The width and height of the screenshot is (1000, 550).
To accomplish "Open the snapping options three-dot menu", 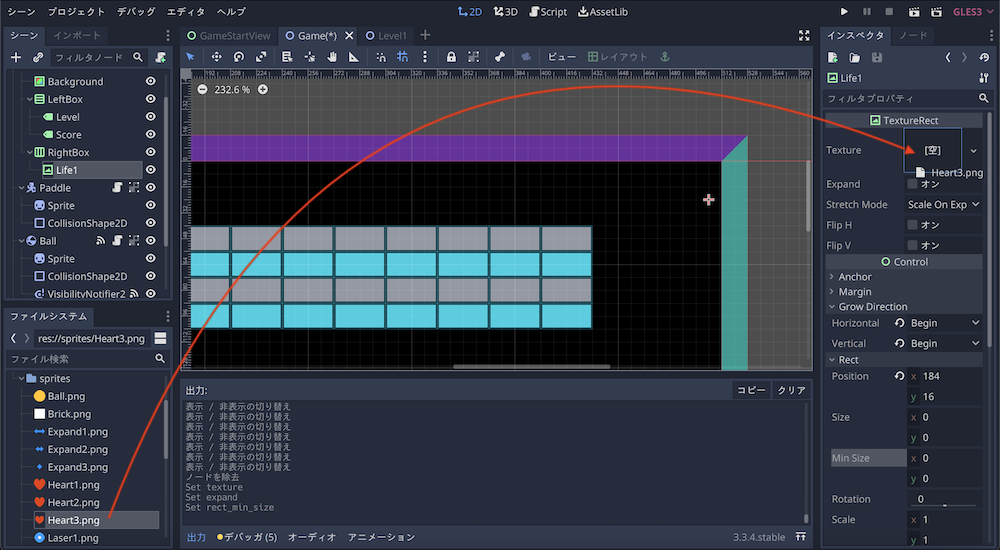I will (x=425, y=57).
